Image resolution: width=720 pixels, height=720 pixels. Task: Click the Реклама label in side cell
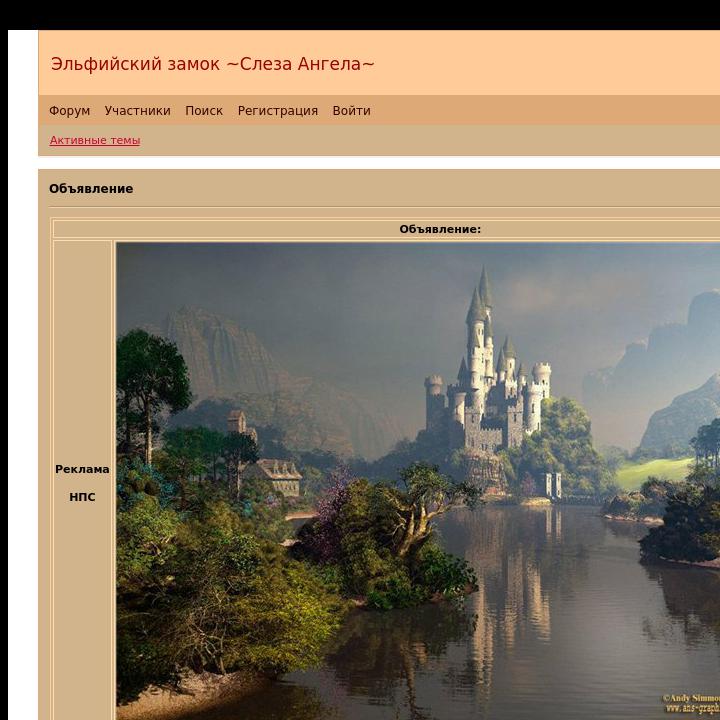82,469
